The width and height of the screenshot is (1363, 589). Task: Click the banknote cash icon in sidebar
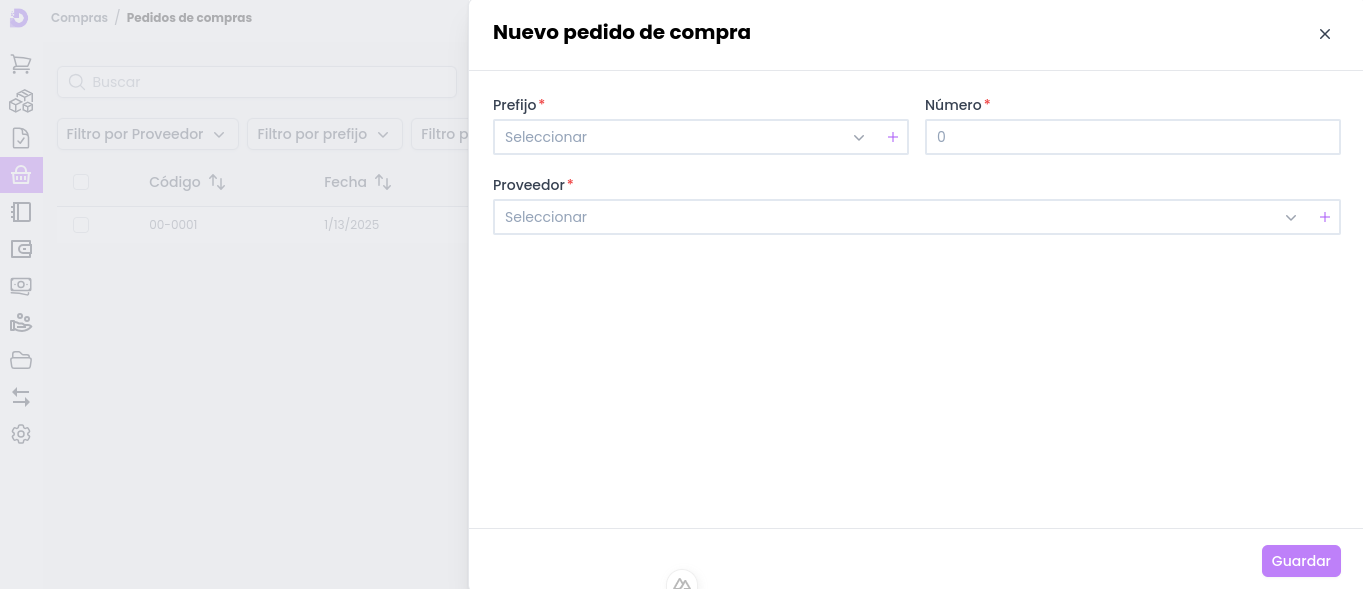[21, 286]
